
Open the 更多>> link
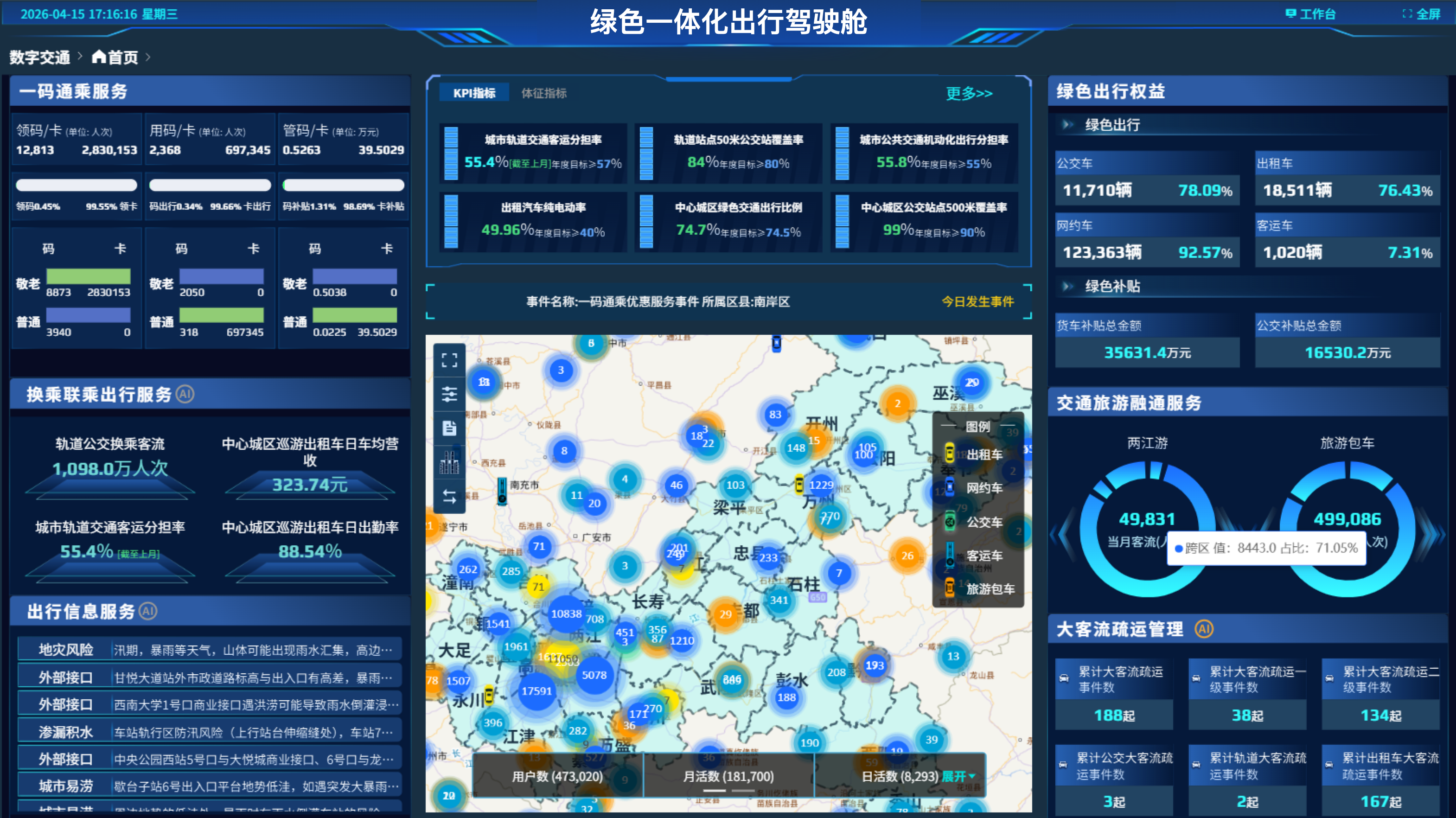pos(969,93)
